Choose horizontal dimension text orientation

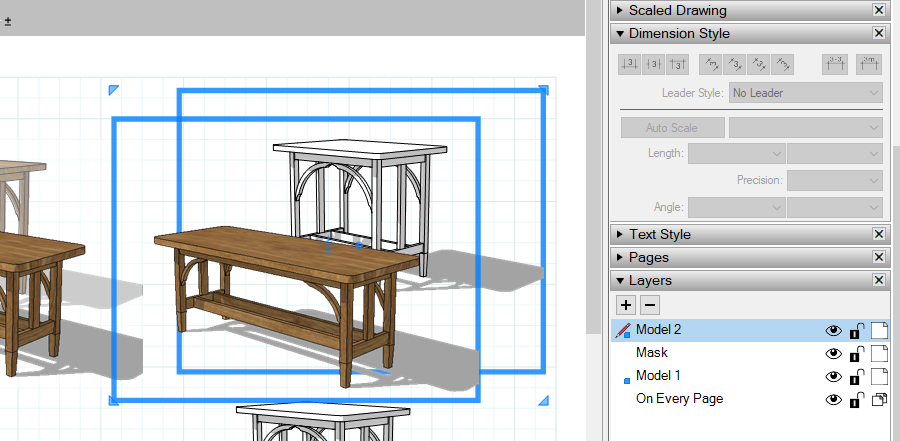(x=734, y=64)
